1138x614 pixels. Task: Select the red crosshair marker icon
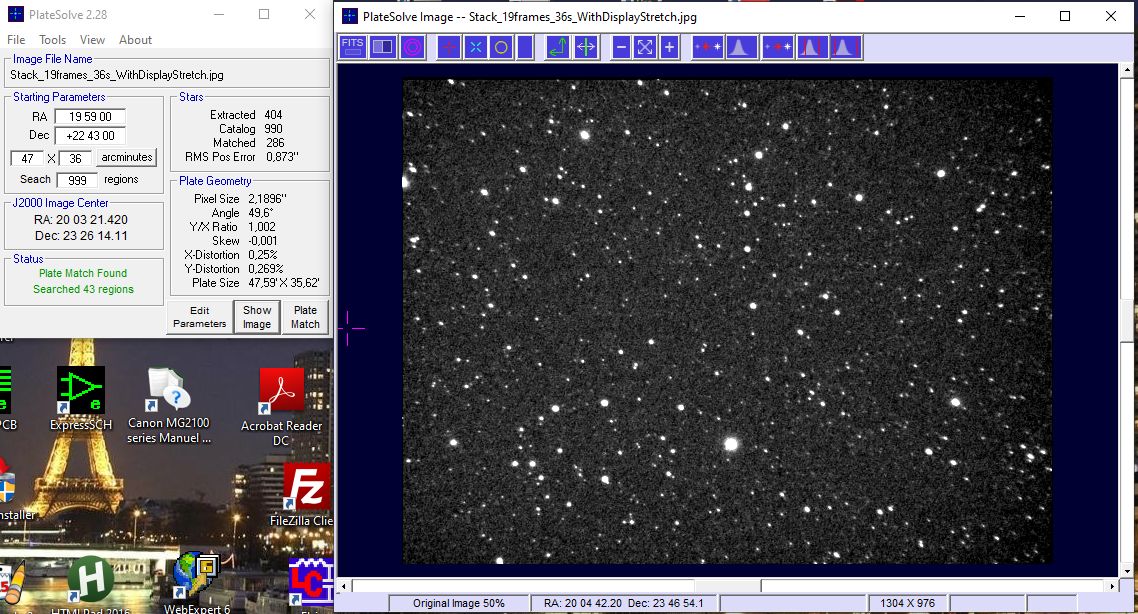pyautogui.click(x=449, y=47)
